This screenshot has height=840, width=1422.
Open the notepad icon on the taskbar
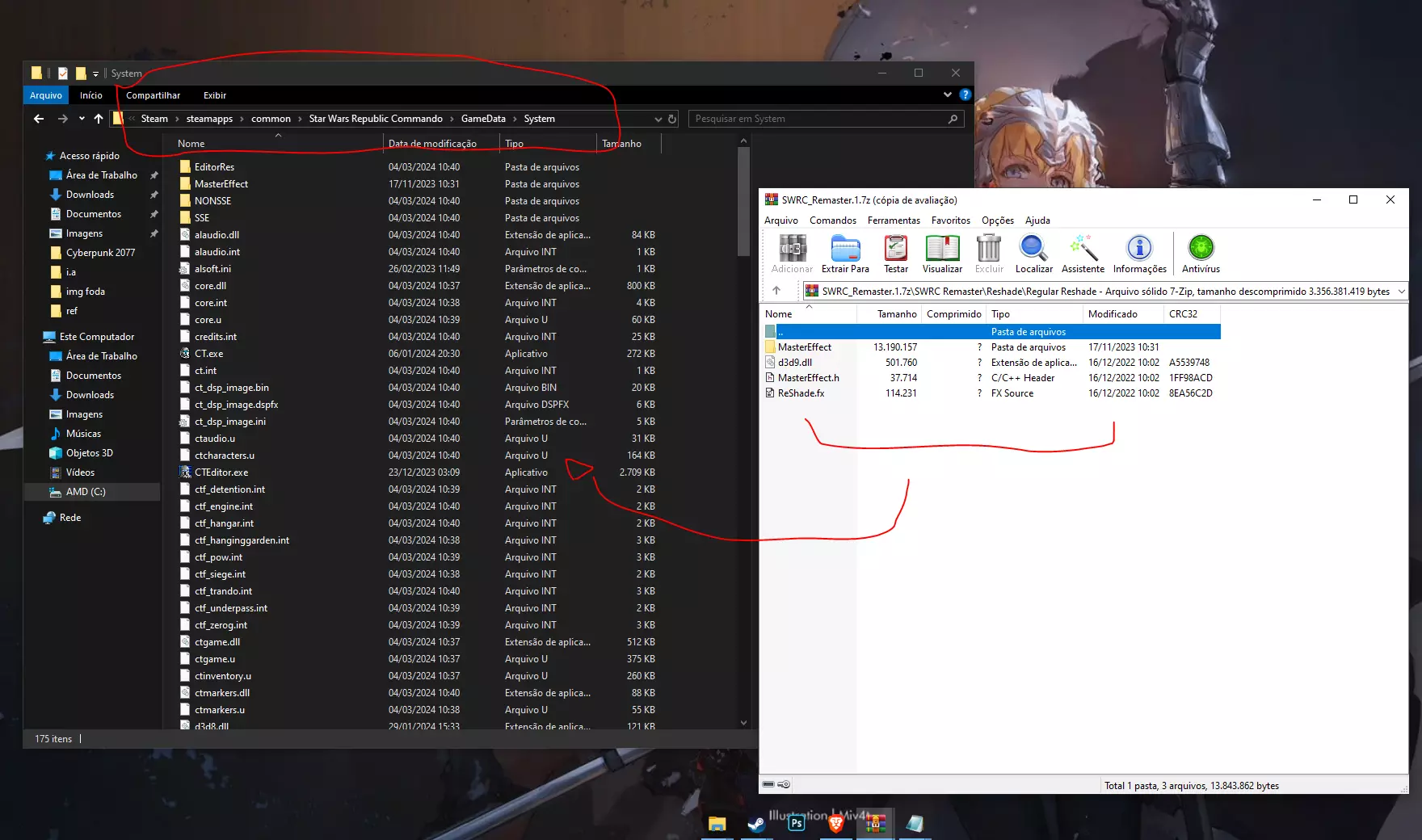click(915, 823)
